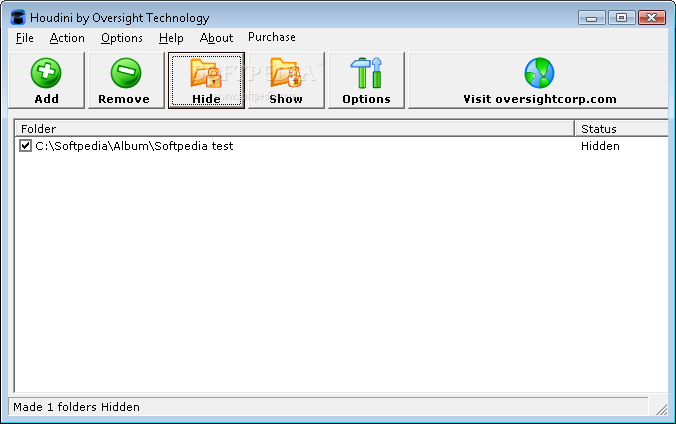The height and width of the screenshot is (424, 676).
Task: Click the window resize grip corner
Action: click(661, 409)
